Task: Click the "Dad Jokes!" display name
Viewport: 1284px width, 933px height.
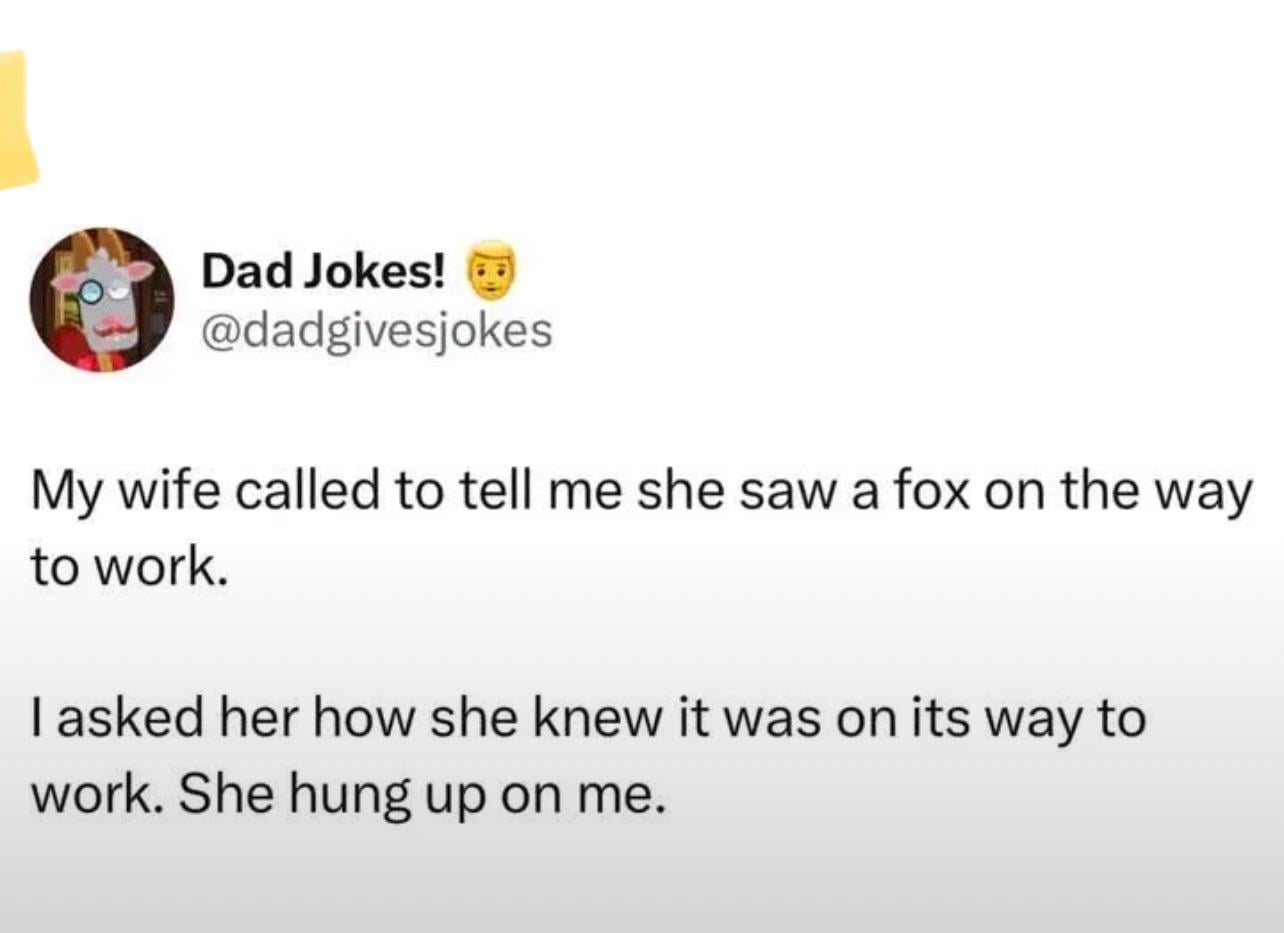Action: [x=323, y=270]
